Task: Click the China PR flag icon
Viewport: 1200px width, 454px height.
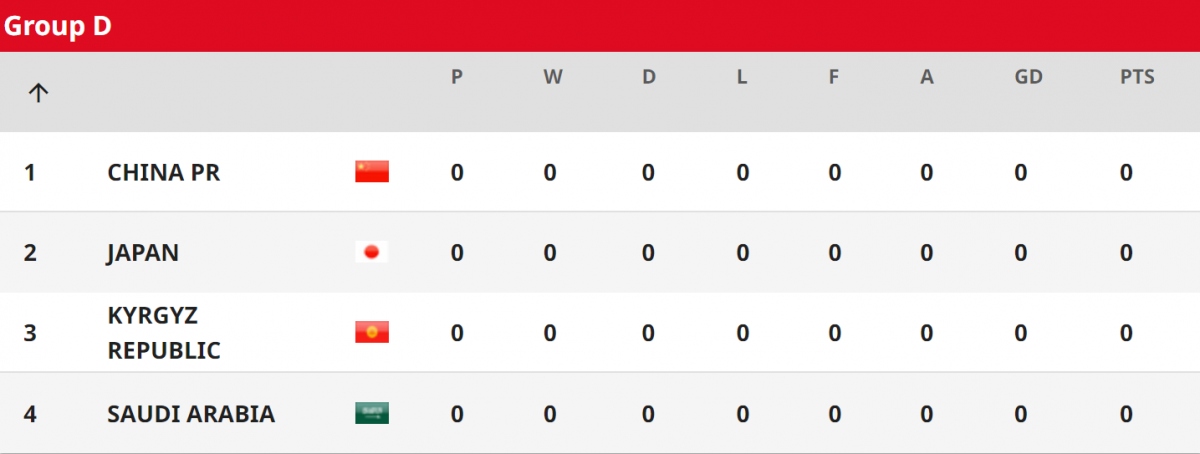Action: pos(372,172)
